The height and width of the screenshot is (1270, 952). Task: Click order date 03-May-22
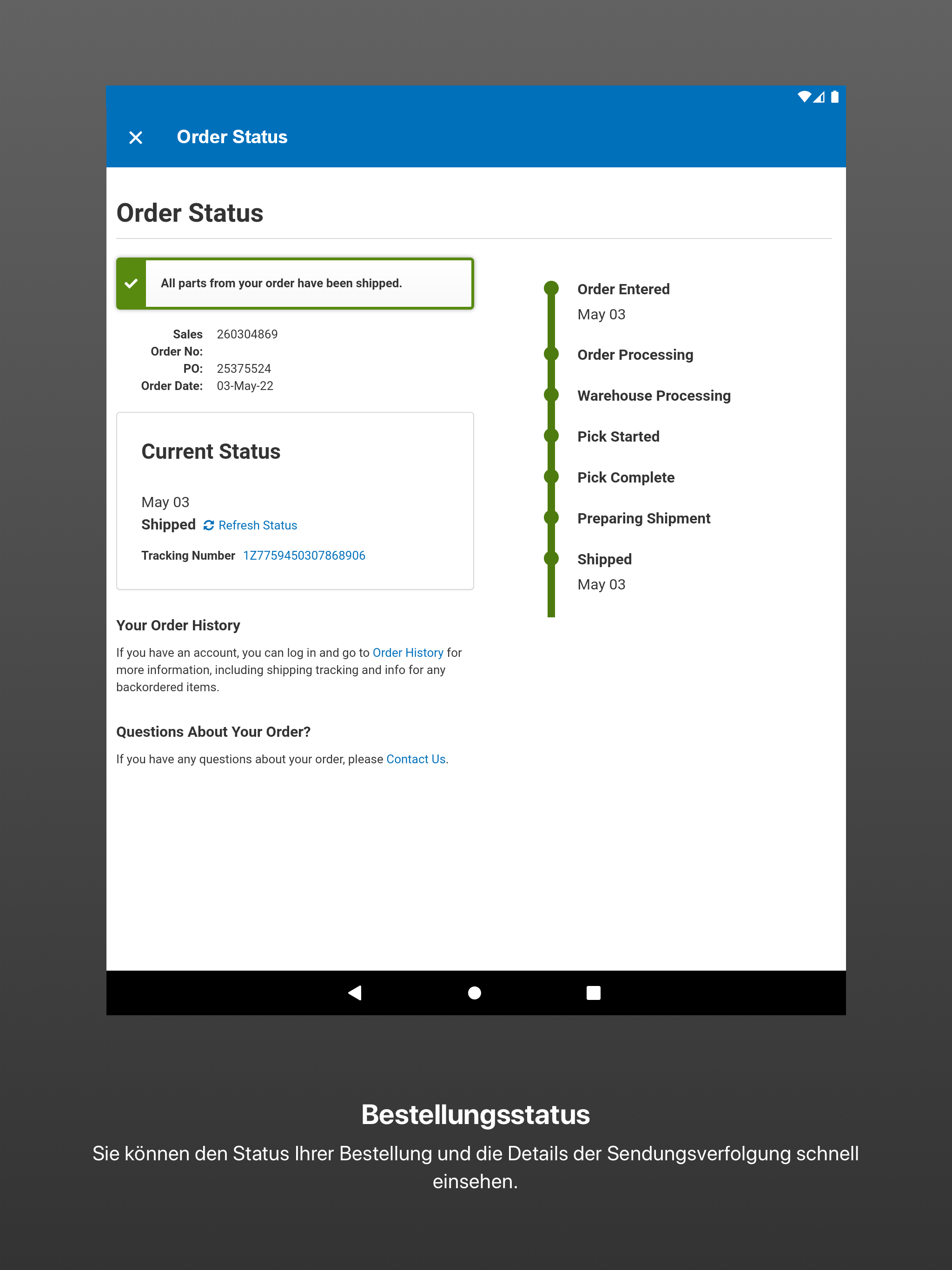[245, 386]
